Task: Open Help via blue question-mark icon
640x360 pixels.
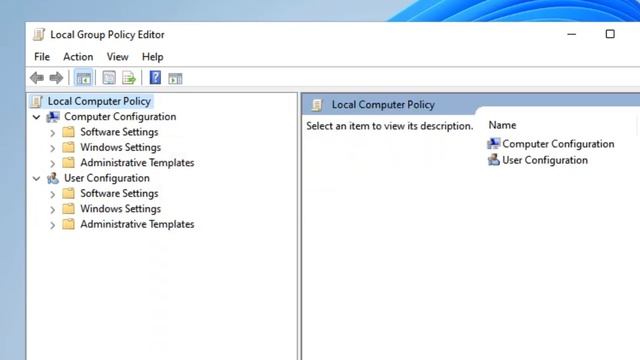Action: (155, 77)
